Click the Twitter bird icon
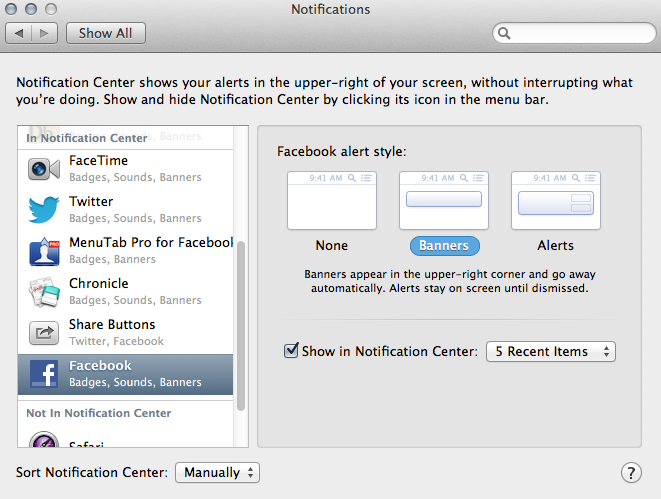Viewport: 661px width, 499px height. pos(44,209)
